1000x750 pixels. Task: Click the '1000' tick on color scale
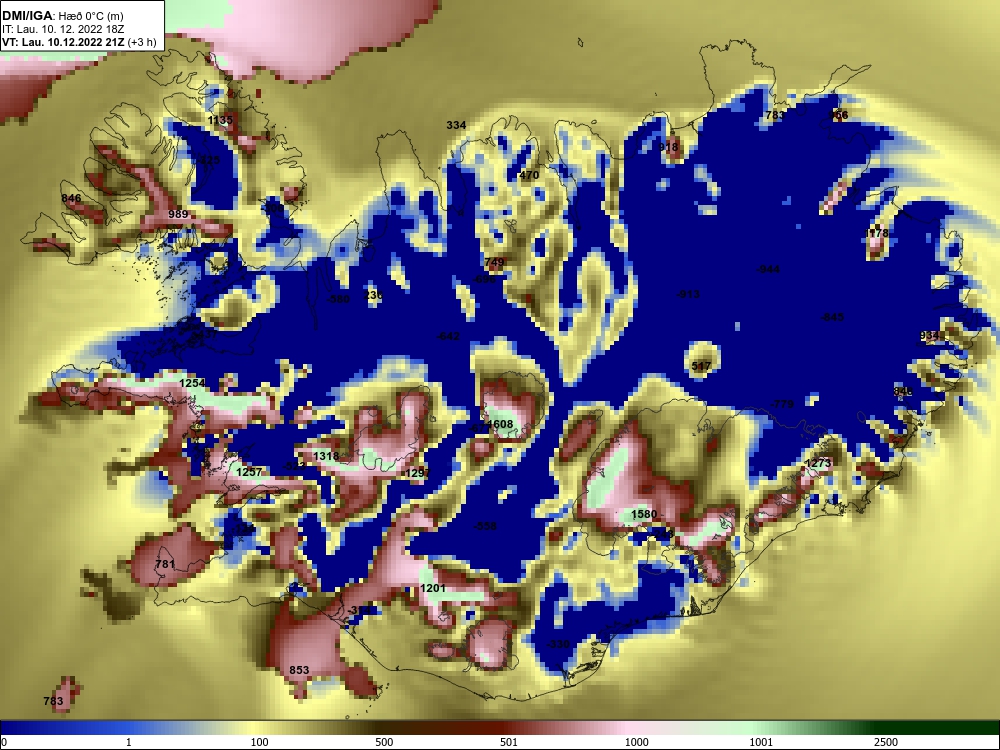(636, 742)
